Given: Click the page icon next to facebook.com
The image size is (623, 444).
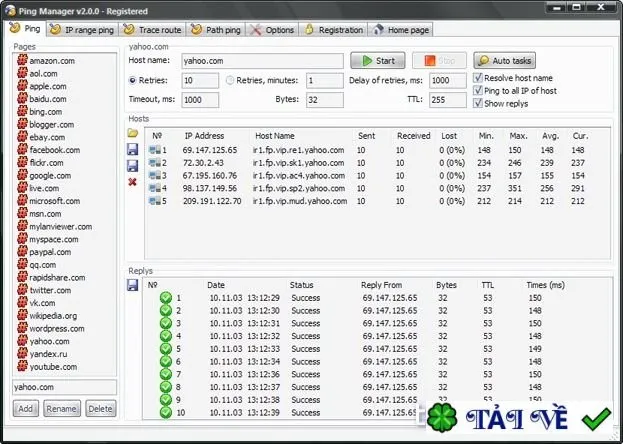Looking at the screenshot, I should 23,150.
